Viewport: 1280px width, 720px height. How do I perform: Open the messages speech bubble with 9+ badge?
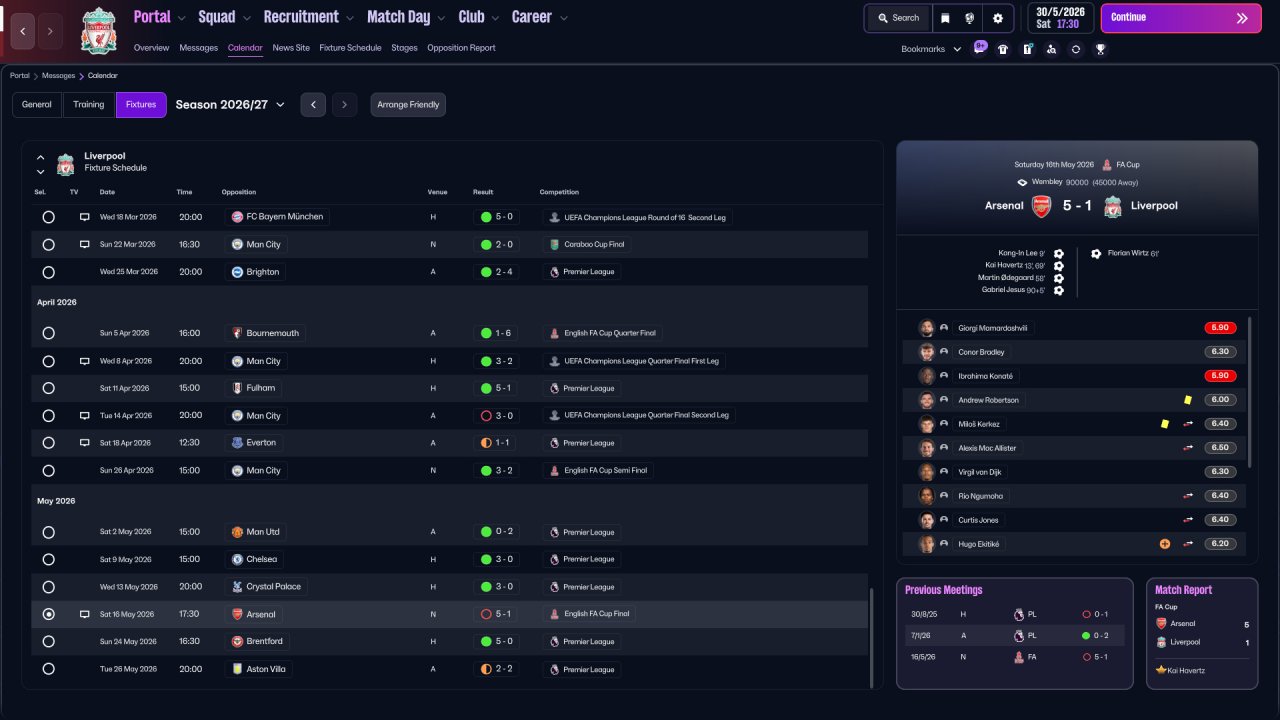tap(979, 48)
